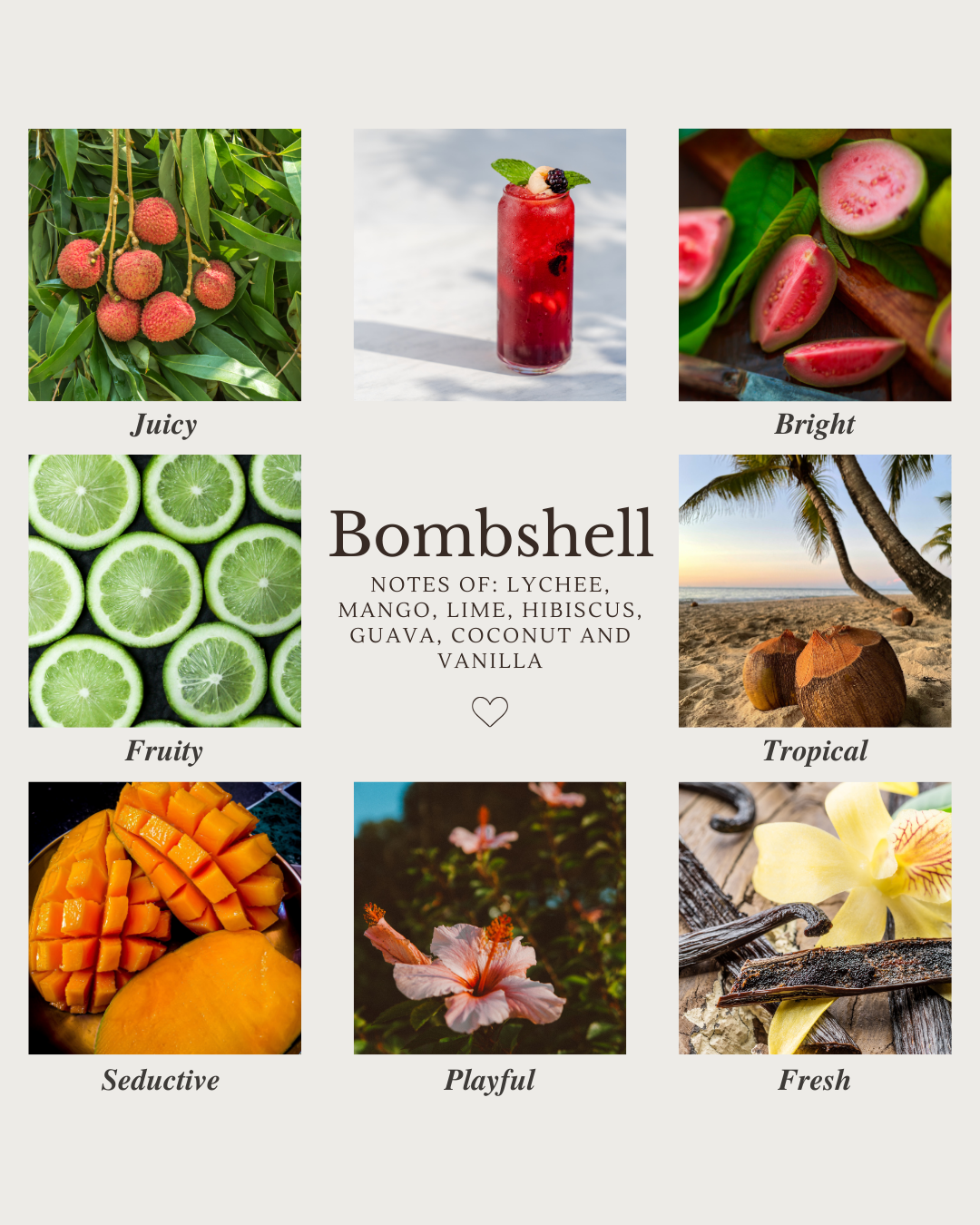Select the pink hibiscus flower photo
980x1225 pixels.
point(490,917)
